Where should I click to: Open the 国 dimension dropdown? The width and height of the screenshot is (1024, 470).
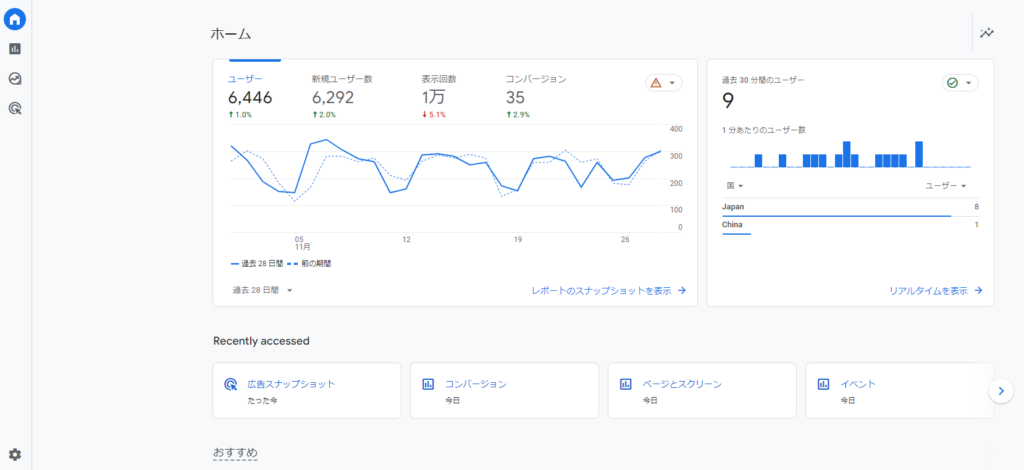tap(735, 185)
